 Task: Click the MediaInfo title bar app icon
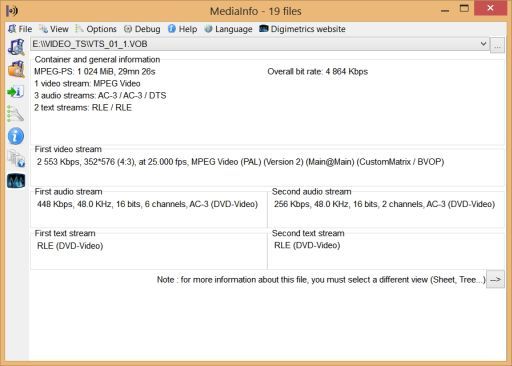tap(12, 11)
